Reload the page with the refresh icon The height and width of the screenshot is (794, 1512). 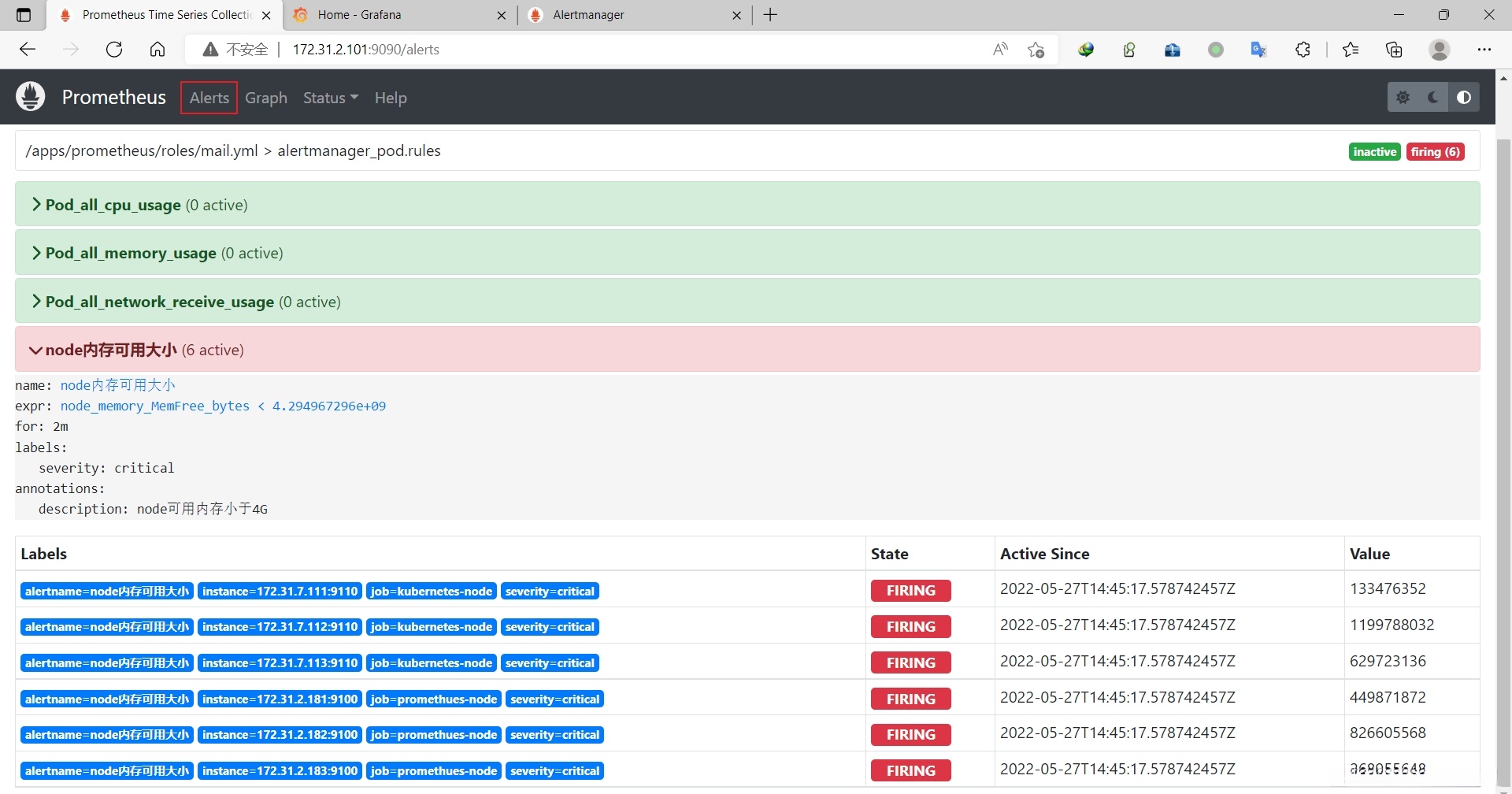tap(114, 50)
